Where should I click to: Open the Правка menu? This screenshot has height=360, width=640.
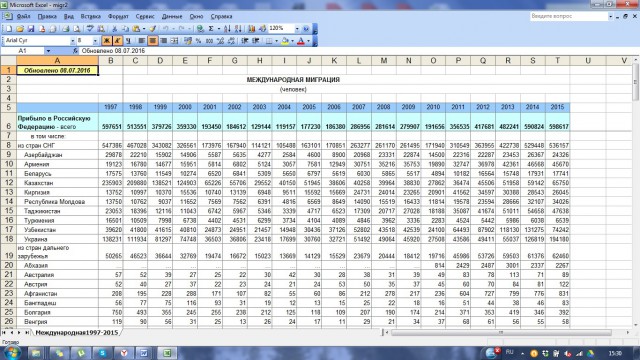pyautogui.click(x=47, y=16)
